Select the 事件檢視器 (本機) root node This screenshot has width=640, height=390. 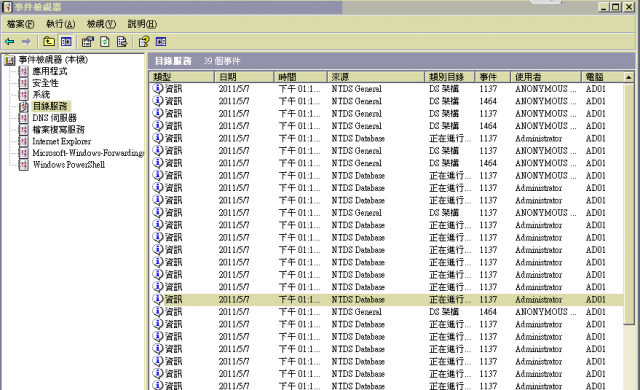(53, 60)
